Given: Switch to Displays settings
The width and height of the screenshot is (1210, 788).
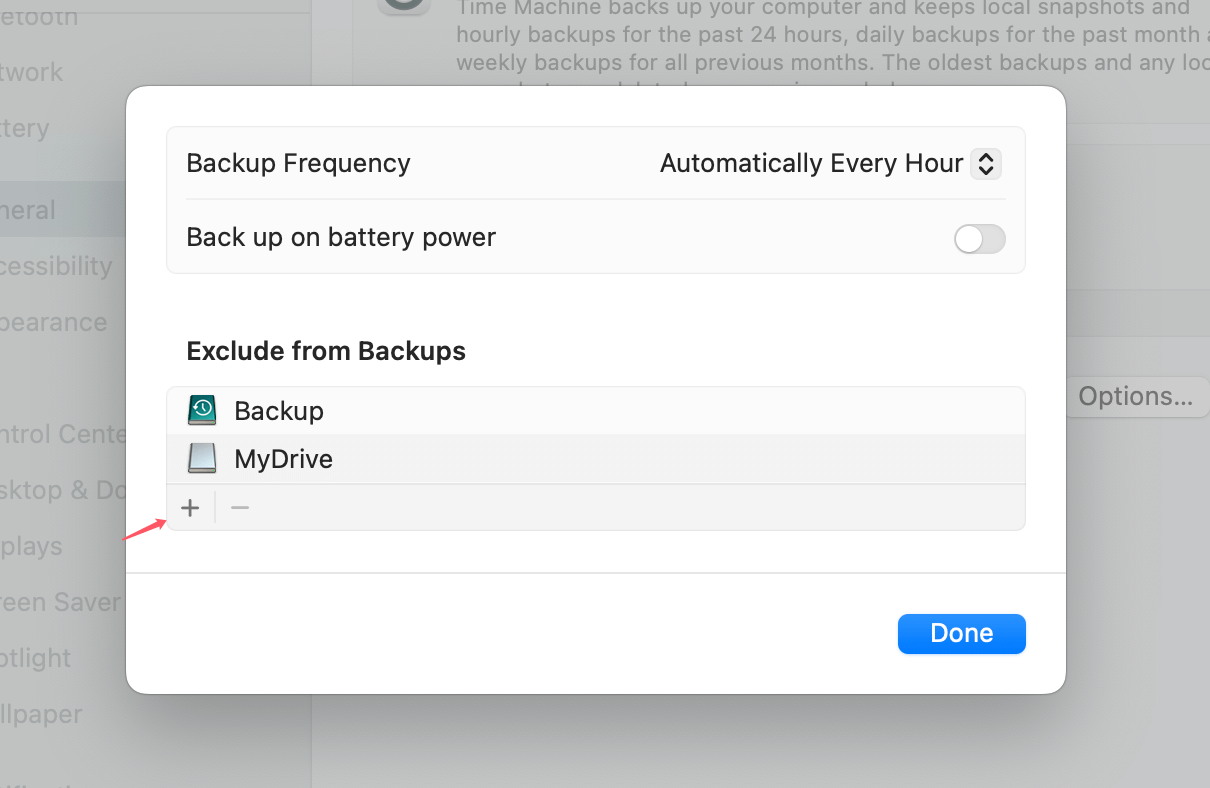Looking at the screenshot, I should (x=31, y=546).
